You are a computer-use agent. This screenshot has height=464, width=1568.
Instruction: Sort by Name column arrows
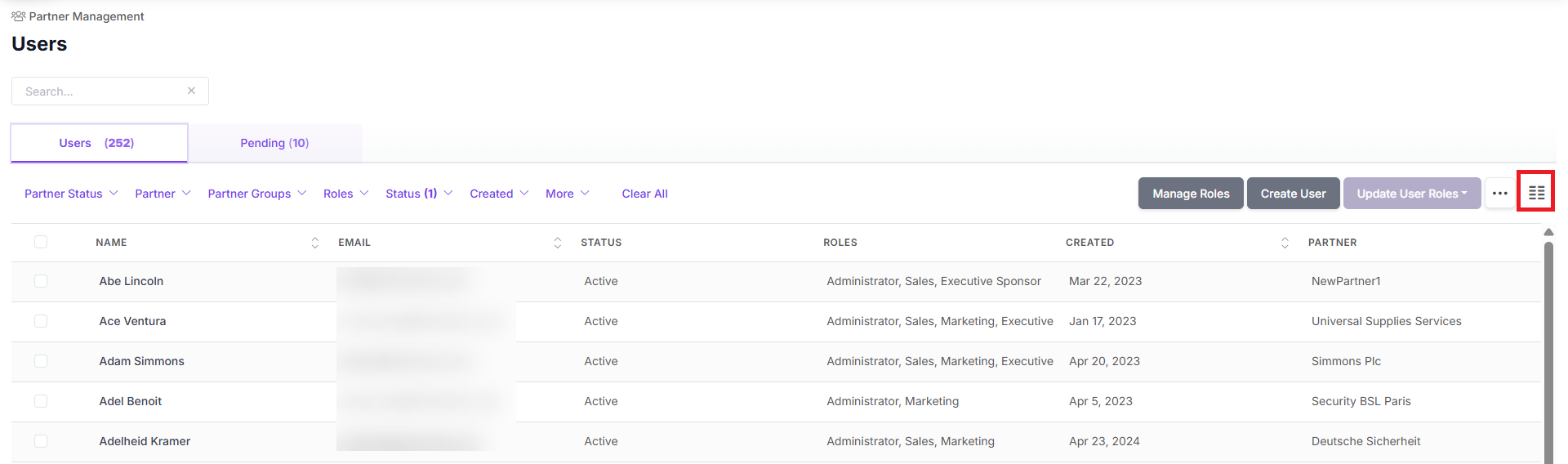point(315,243)
